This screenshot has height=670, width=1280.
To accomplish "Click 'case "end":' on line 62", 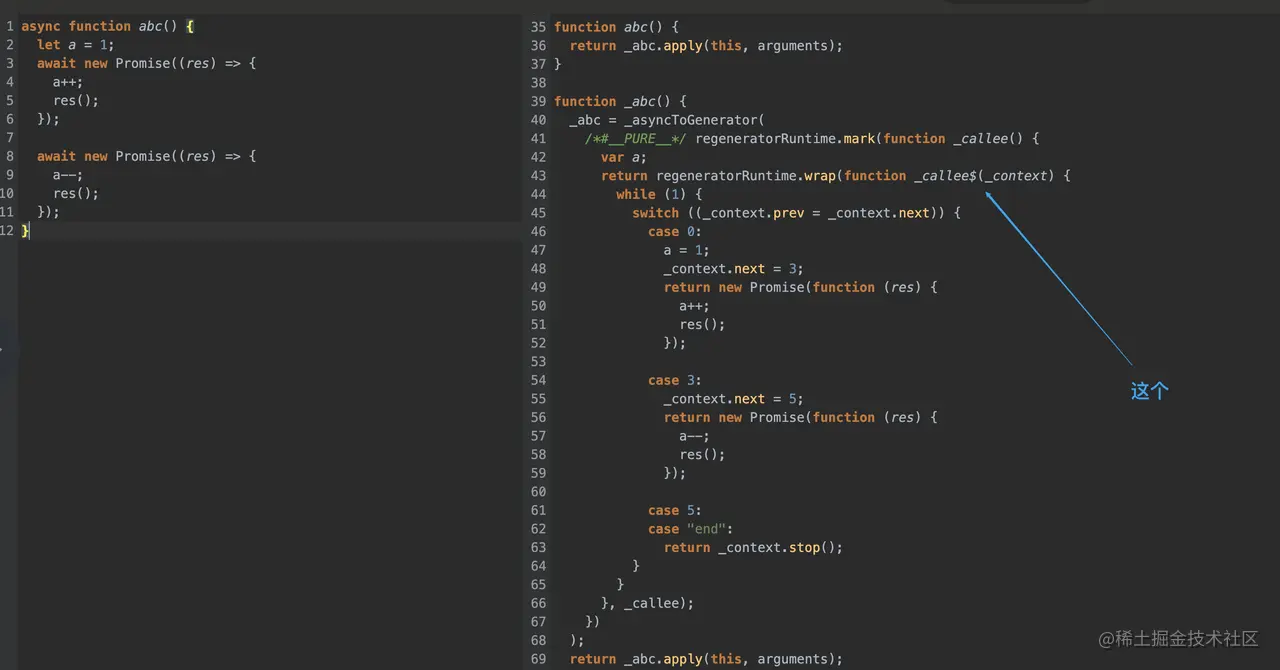I will pos(690,529).
